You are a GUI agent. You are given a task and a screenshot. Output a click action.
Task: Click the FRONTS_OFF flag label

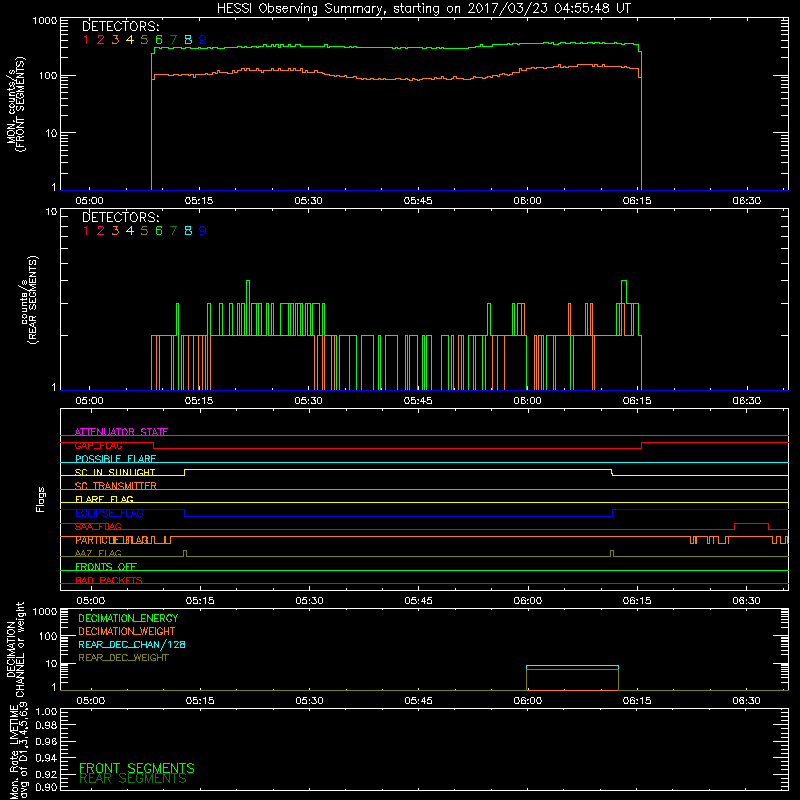tap(106, 567)
